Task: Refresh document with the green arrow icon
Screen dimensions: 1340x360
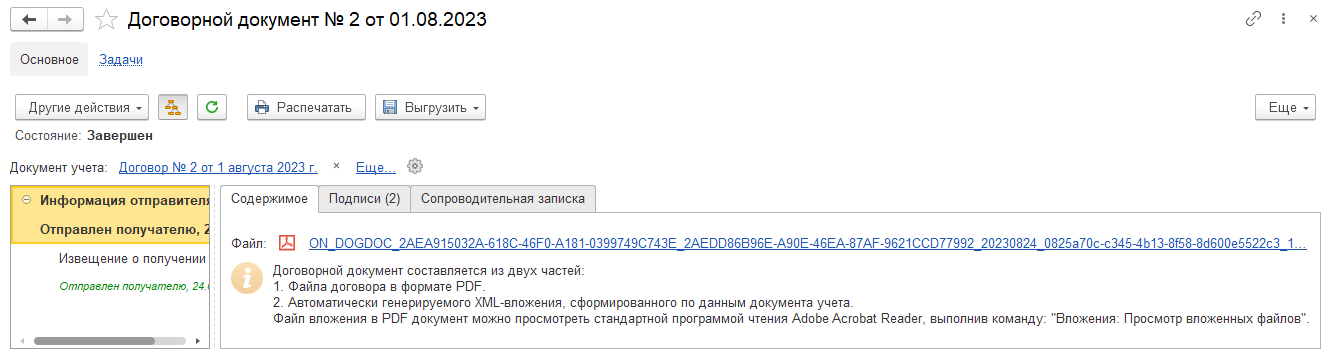Action: 211,107
